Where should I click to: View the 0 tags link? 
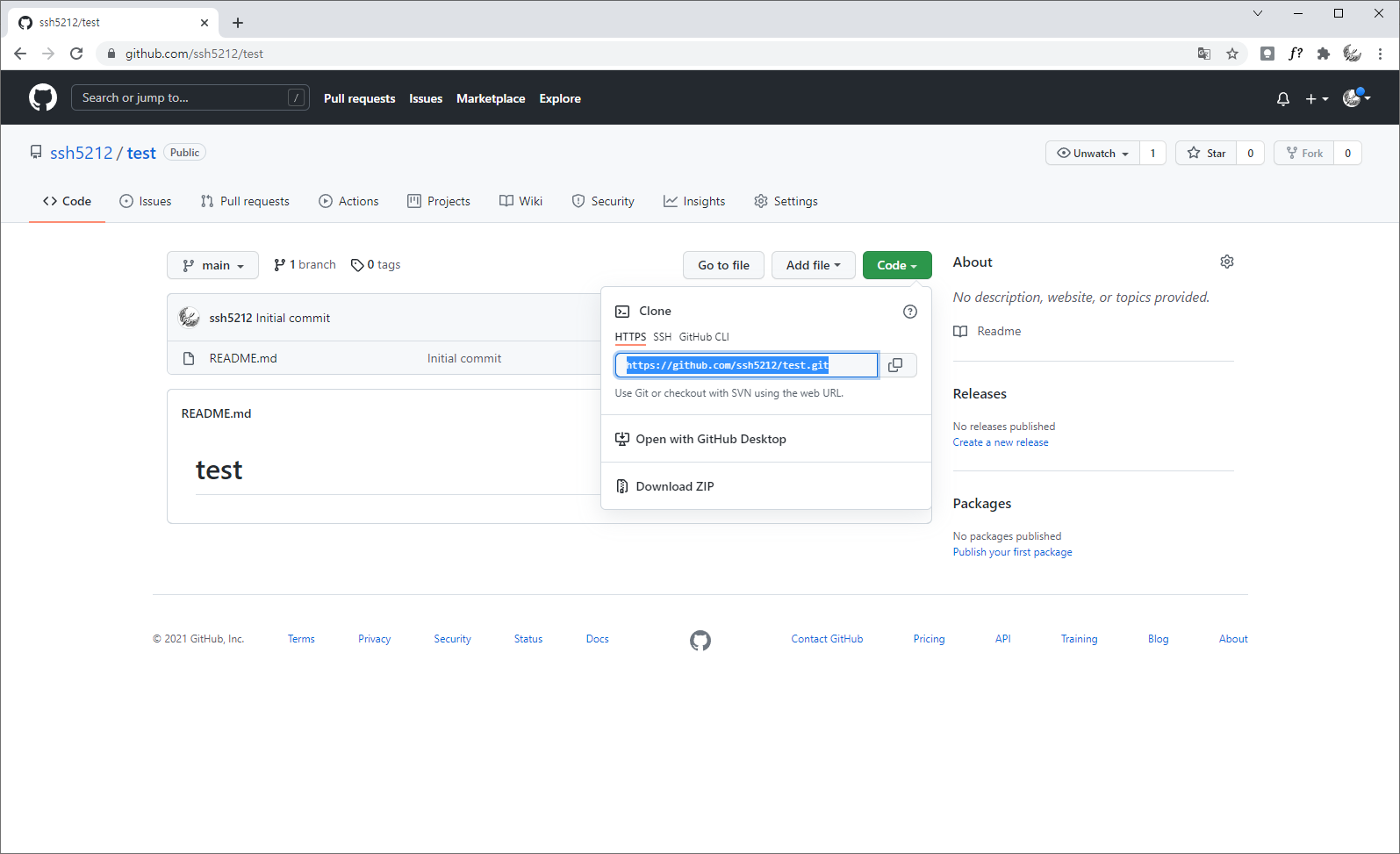coord(376,264)
